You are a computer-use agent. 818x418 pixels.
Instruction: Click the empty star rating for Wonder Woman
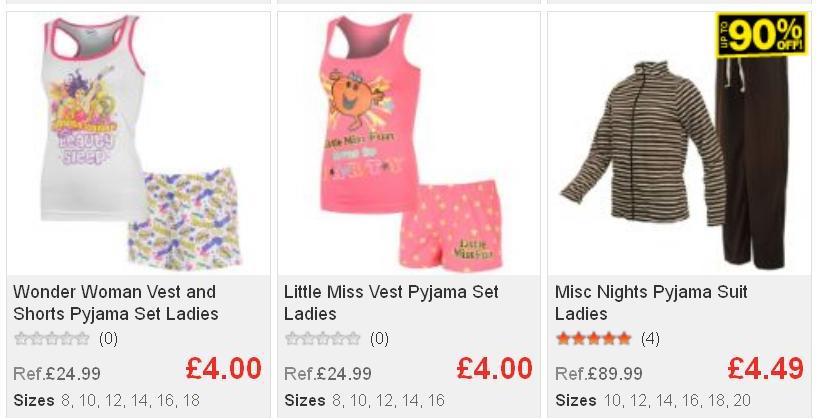(52, 339)
